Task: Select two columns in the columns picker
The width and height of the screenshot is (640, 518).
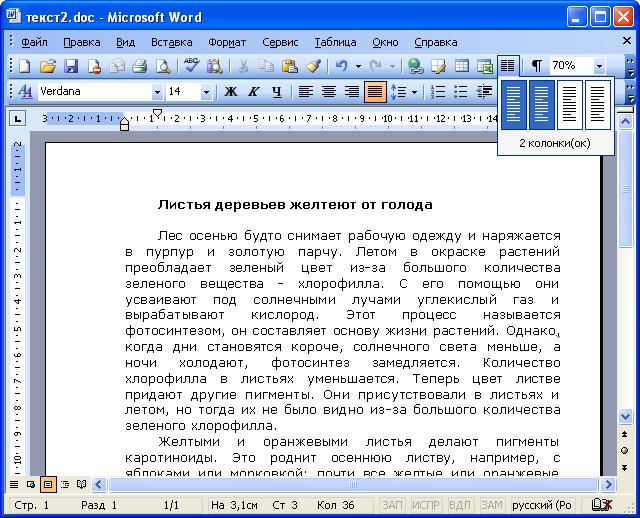Action: point(542,105)
